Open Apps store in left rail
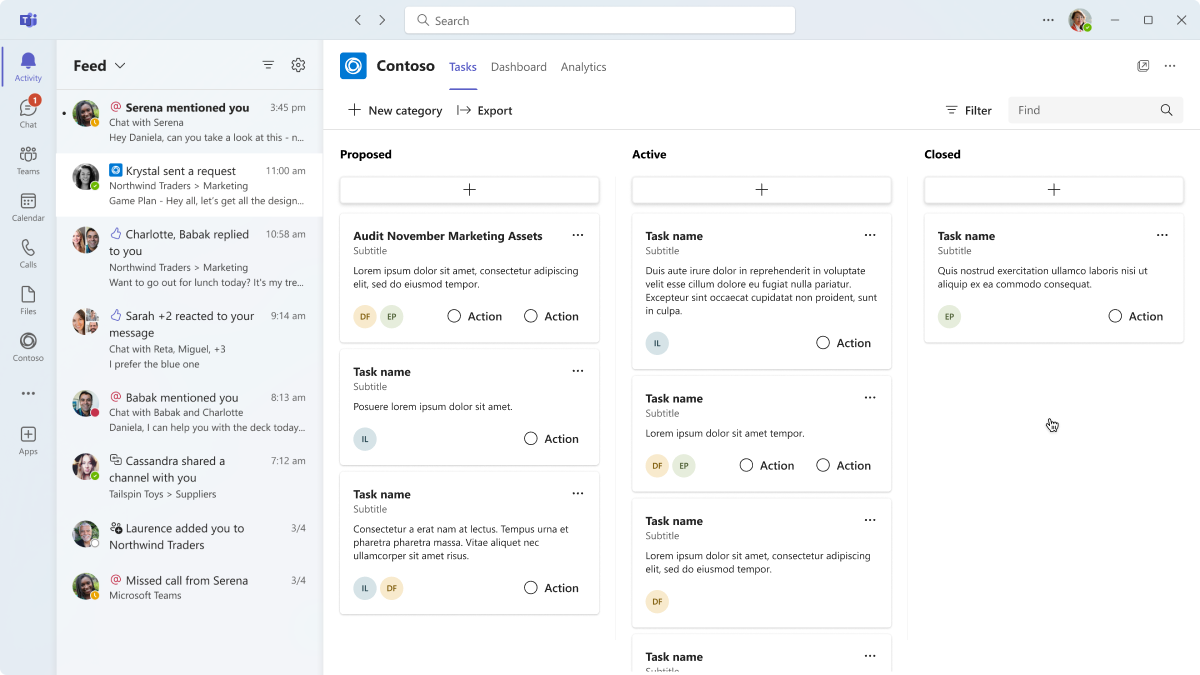Screen dimensions: 1200x675 pyautogui.click(x=28, y=440)
